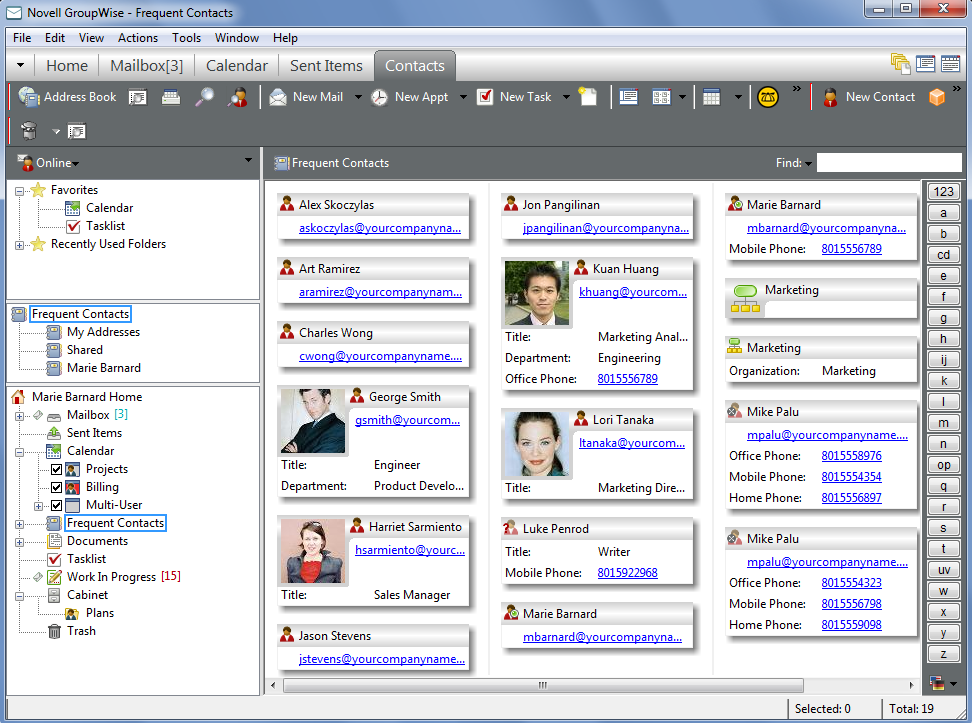Select Tasklist under Favorites
The image size is (972, 723).
105,226
